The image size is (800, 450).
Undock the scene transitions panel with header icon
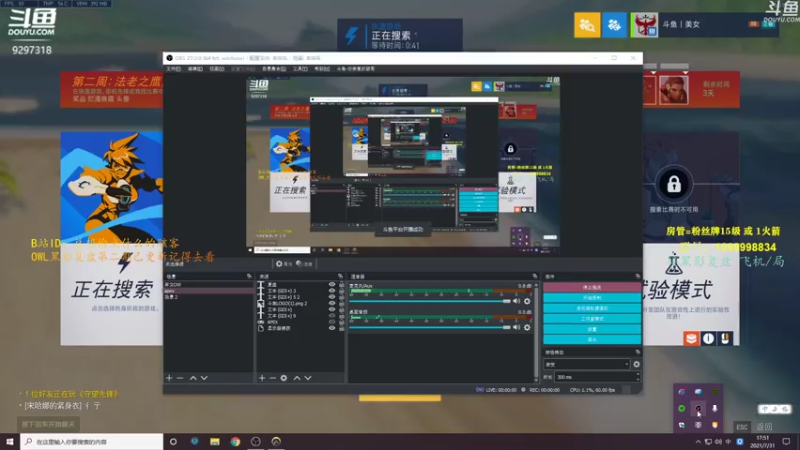click(638, 353)
